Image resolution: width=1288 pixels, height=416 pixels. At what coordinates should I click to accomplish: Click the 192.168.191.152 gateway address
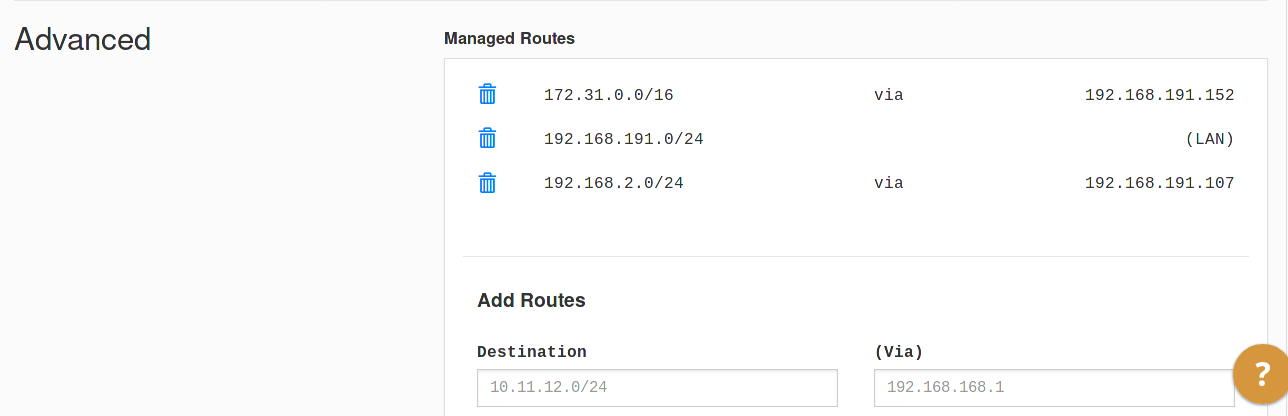point(1159,96)
